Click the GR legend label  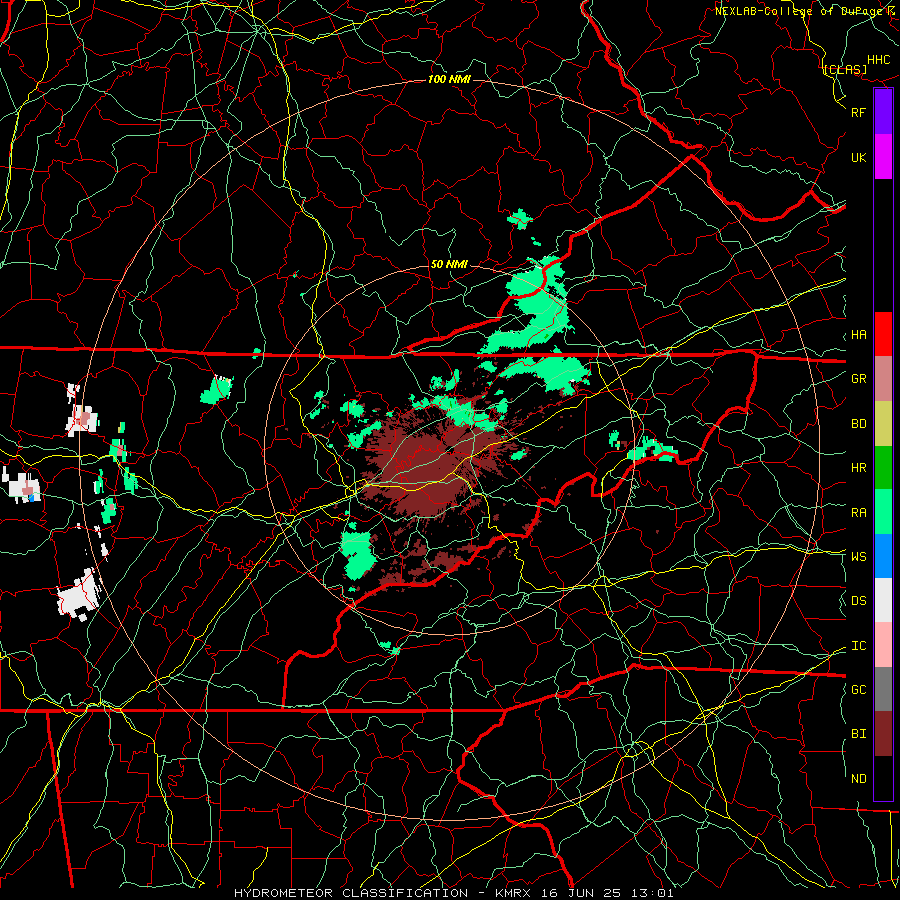coord(858,379)
